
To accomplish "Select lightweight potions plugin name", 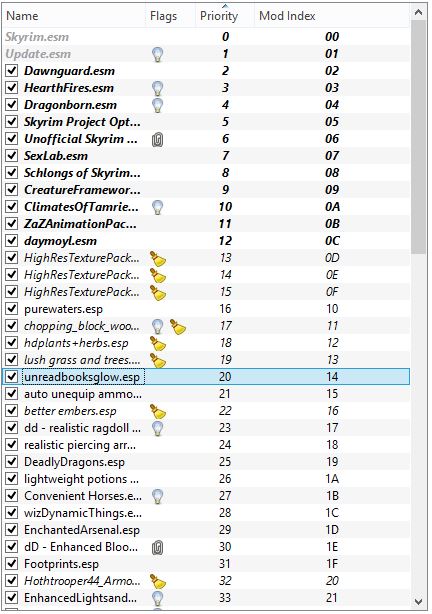I will 81,479.
